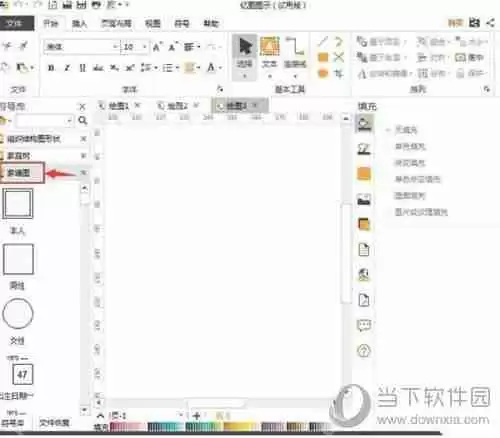The image size is (500, 438).
Task: Select the gradient fill option
Action: pos(410,163)
